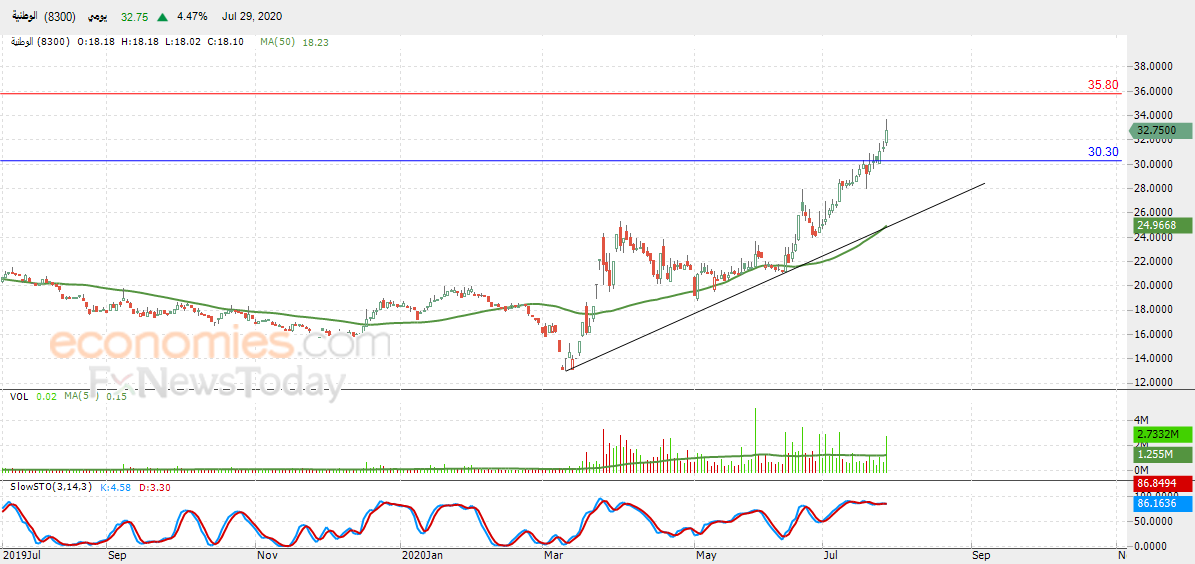Click the 14.0000 price axis label

(1154, 358)
